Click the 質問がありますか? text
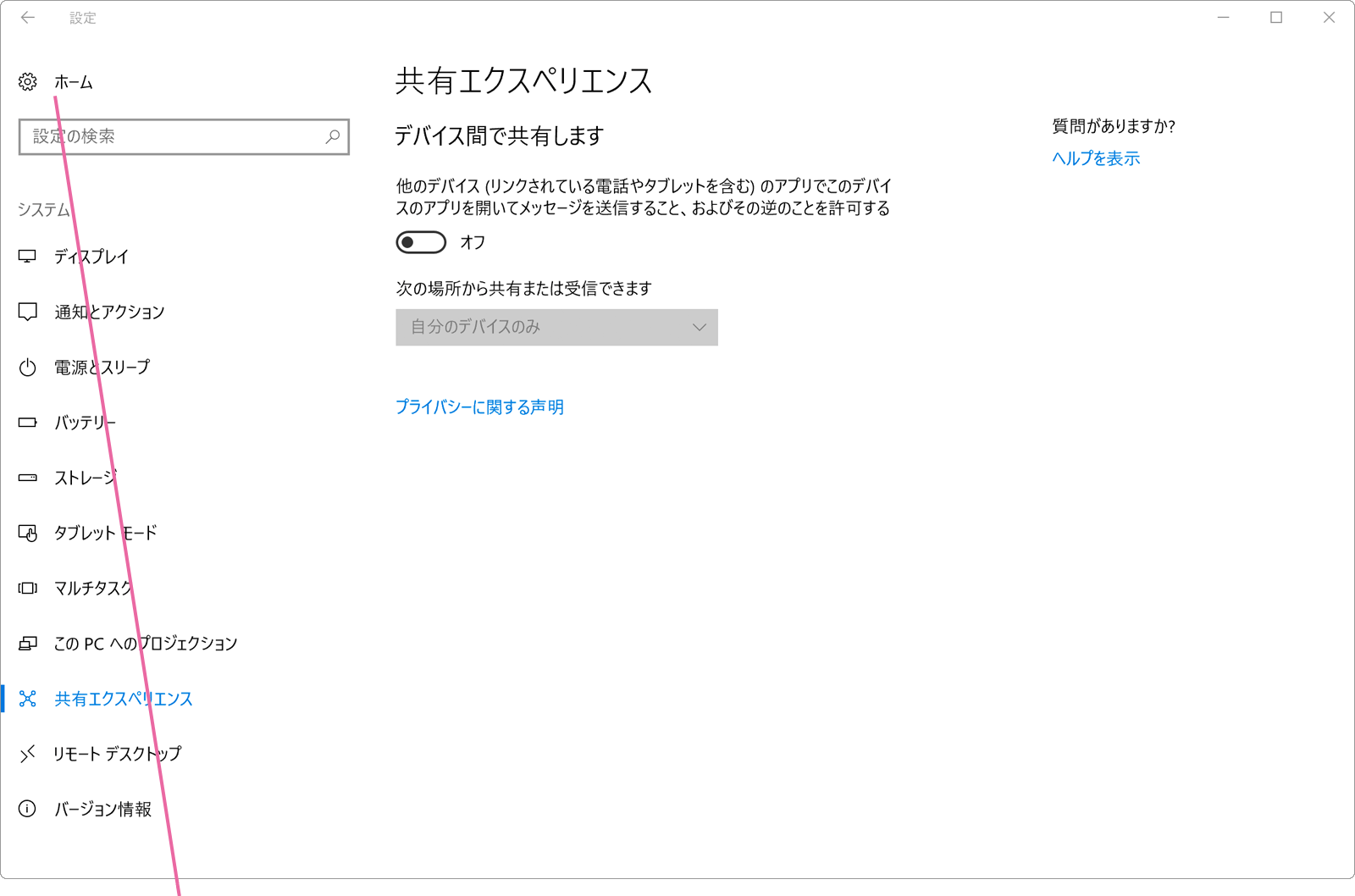1355x896 pixels. (1114, 126)
